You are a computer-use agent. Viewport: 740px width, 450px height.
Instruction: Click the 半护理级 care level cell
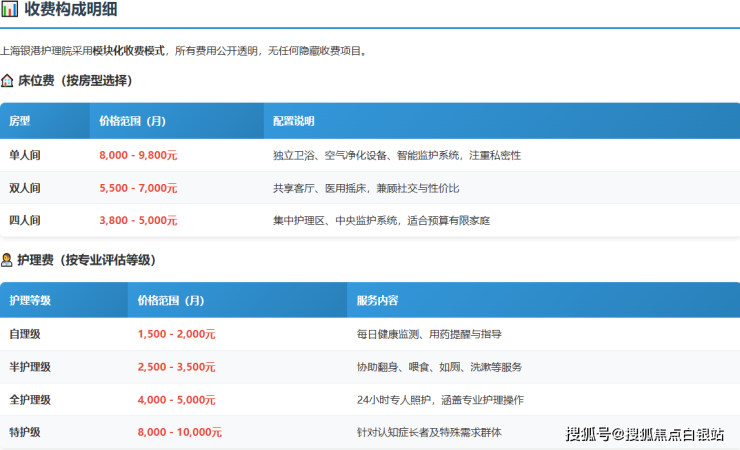coord(30,367)
